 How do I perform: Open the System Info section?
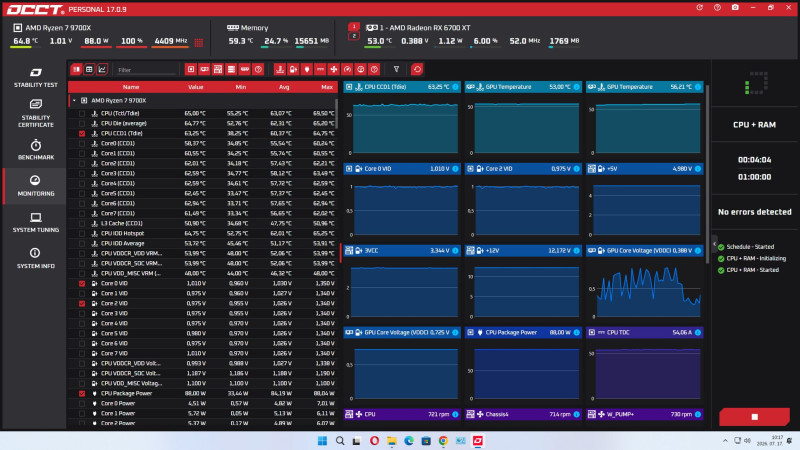point(35,258)
